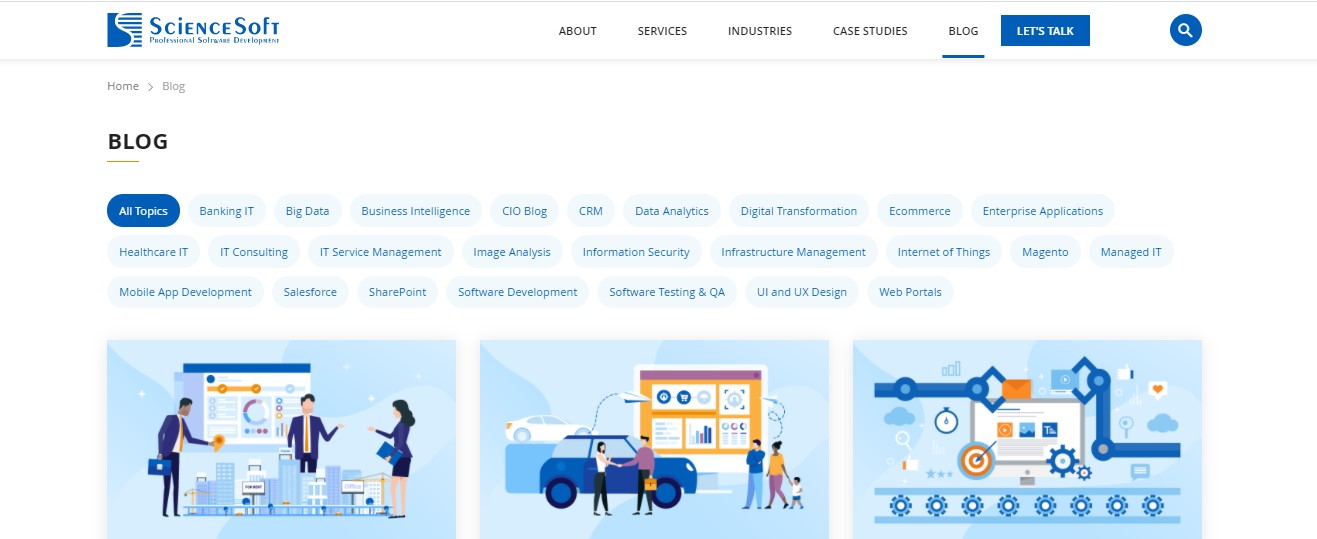Viewport: 1317px width, 539px height.
Task: Open the search magnifier icon
Action: point(1185,30)
